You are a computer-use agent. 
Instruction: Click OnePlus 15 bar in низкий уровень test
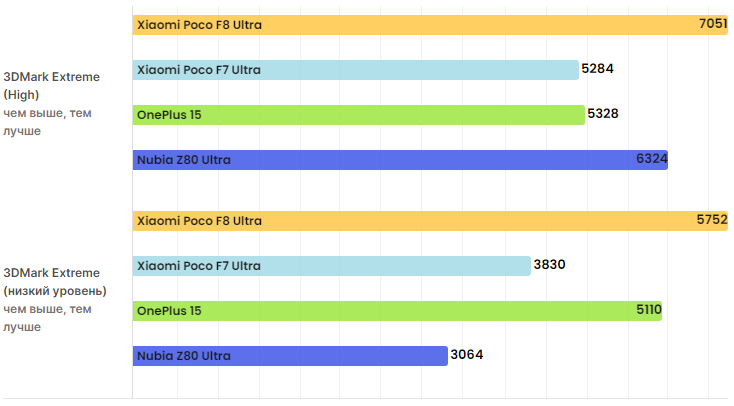tap(397, 311)
